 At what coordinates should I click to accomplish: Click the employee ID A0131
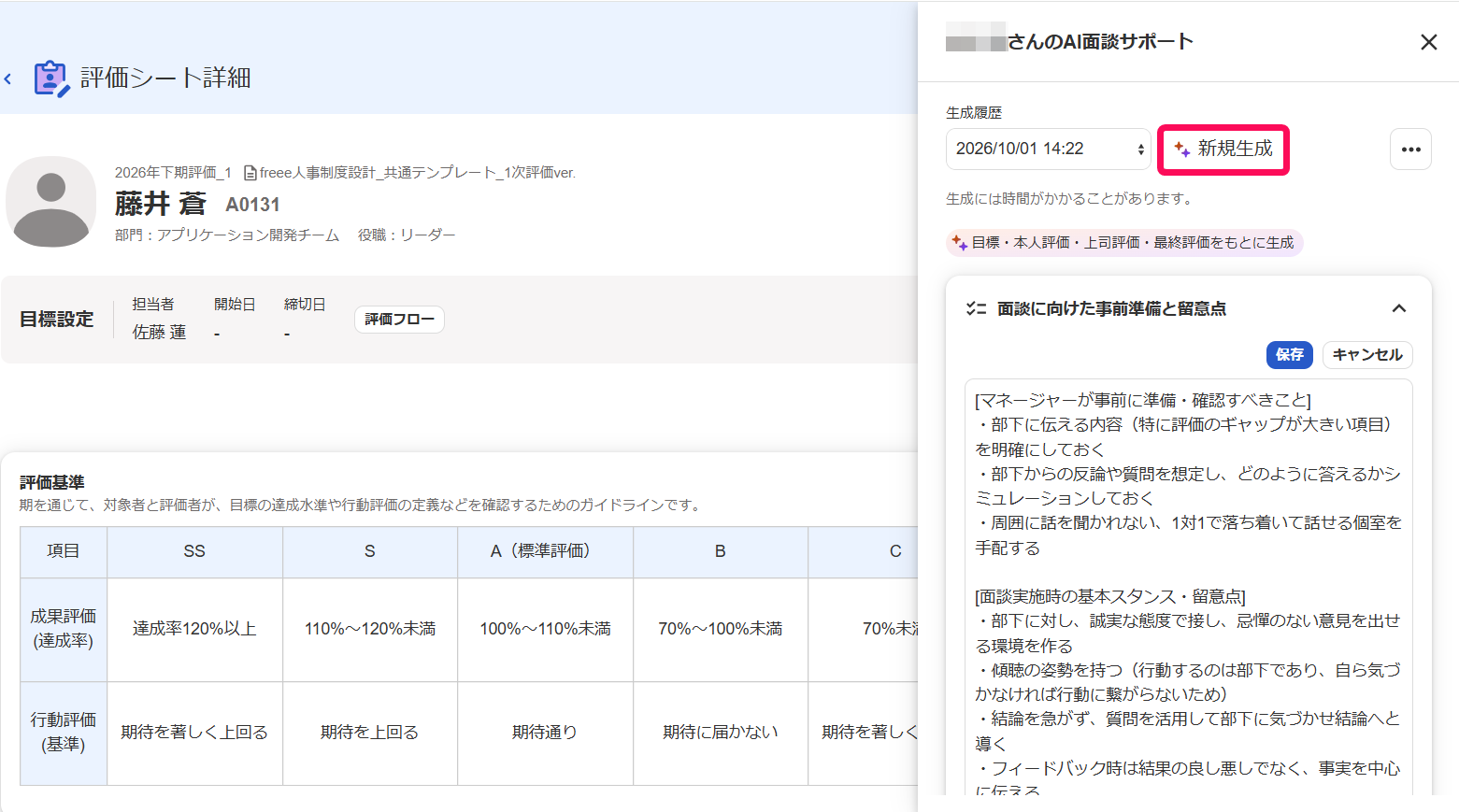(x=252, y=205)
